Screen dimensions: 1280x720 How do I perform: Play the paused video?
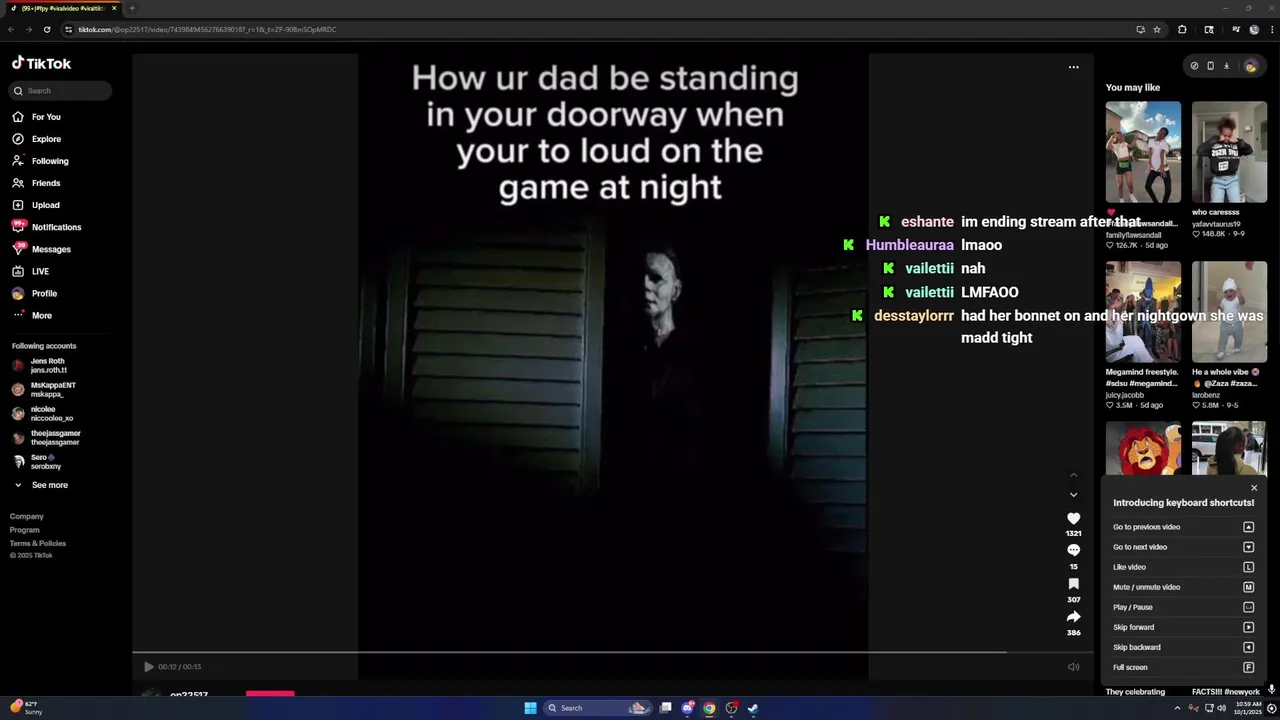click(148, 667)
